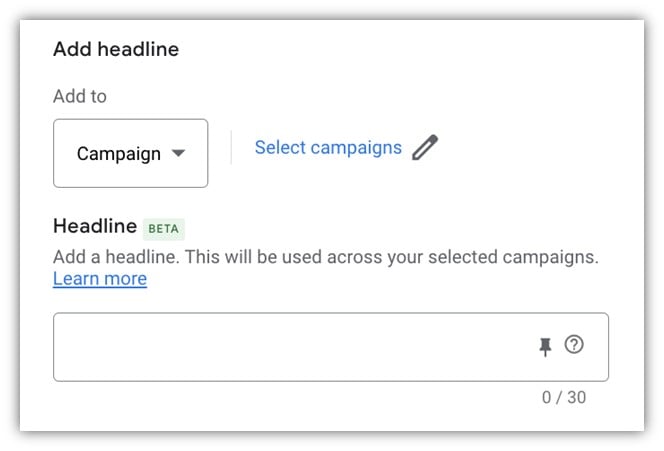
Task: Click the word Select in the blue link
Action: pos(280,147)
